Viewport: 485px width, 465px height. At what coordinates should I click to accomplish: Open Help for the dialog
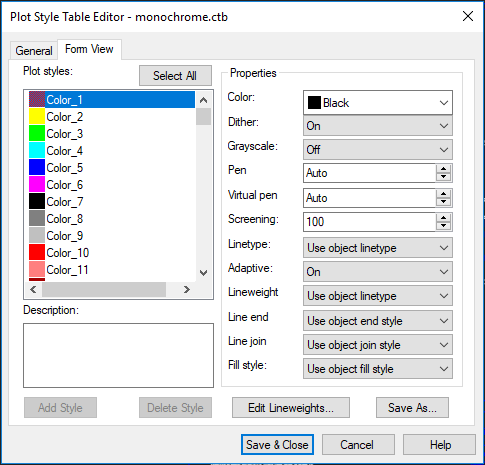pyautogui.click(x=439, y=445)
